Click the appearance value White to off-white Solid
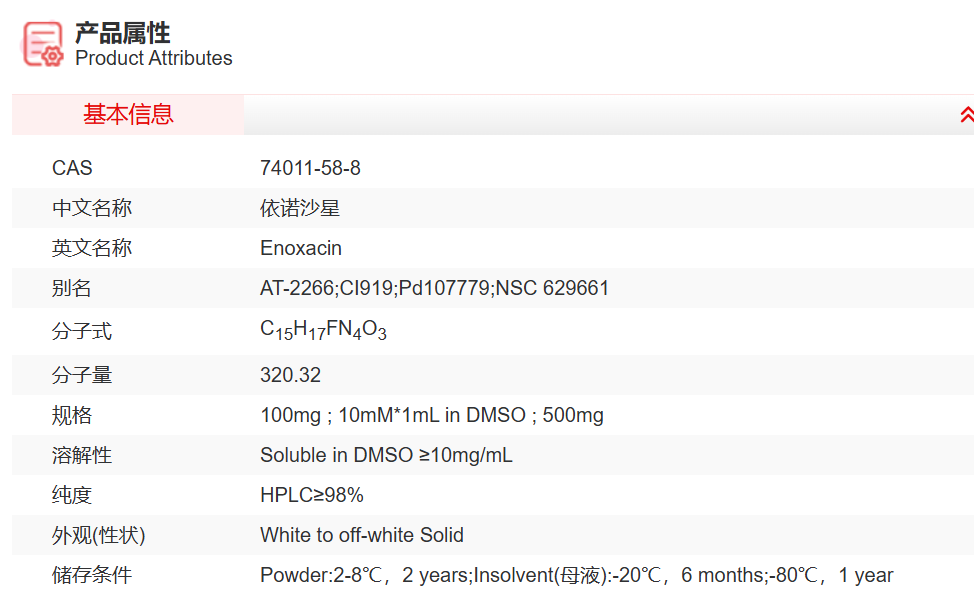Viewport: 974px width, 604px height. tap(361, 535)
